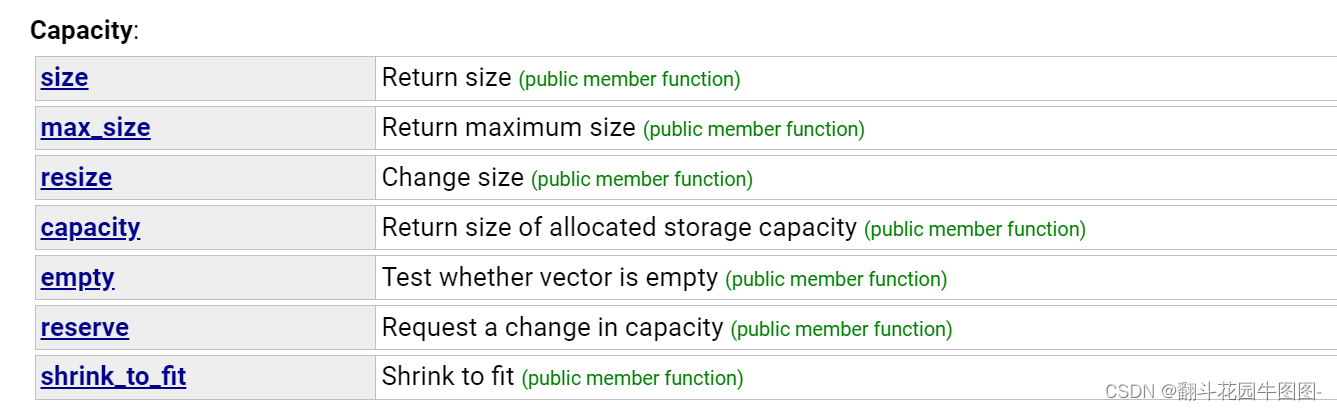Screen dimensions: 1337x410
Task: Click green 'public member function' label beside resize
Action: tap(642, 179)
